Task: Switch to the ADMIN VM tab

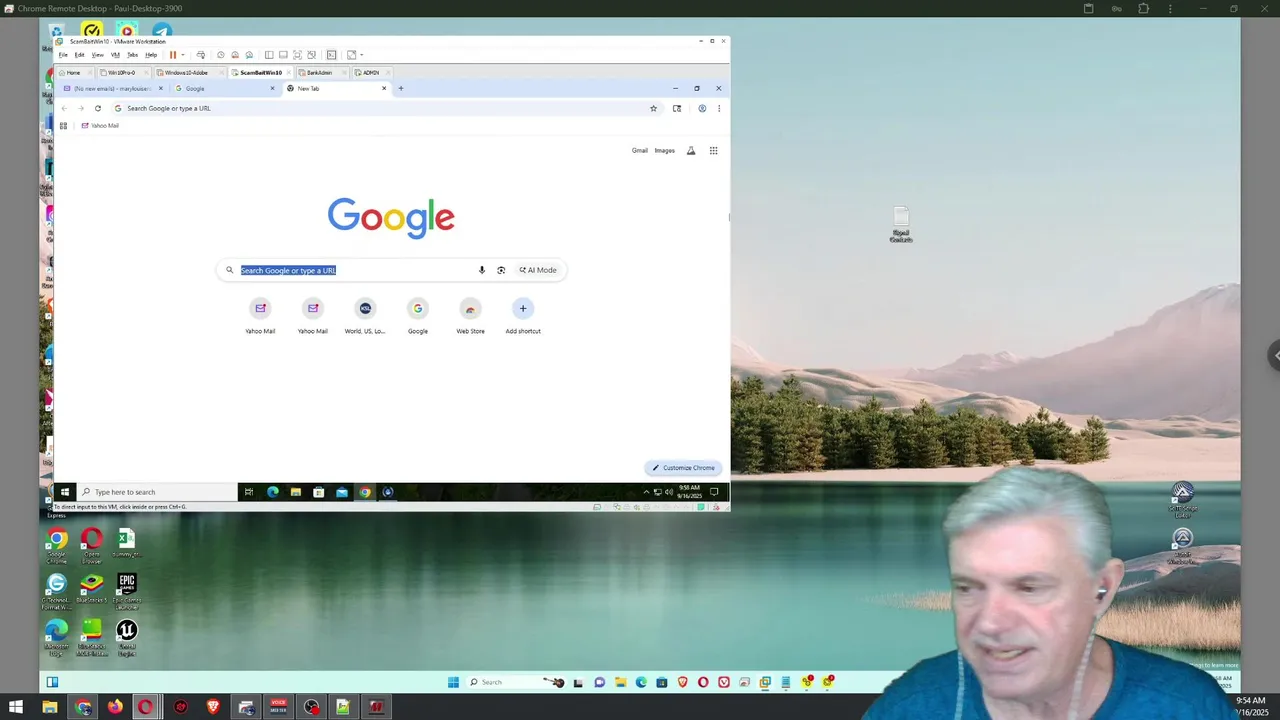Action: tap(370, 72)
